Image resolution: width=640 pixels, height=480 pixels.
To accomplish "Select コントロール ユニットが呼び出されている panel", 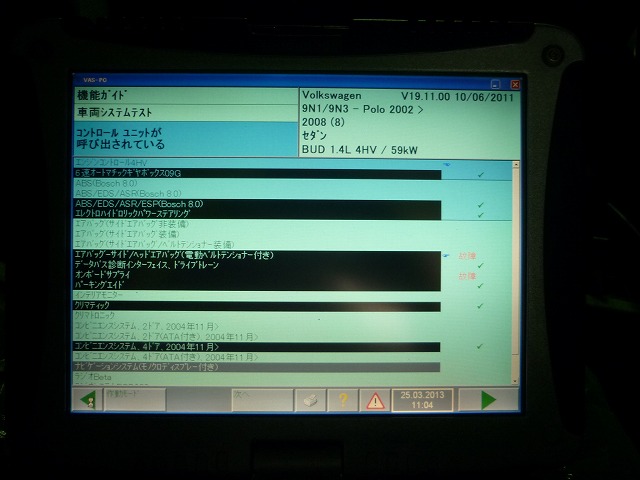I will pos(186,139).
